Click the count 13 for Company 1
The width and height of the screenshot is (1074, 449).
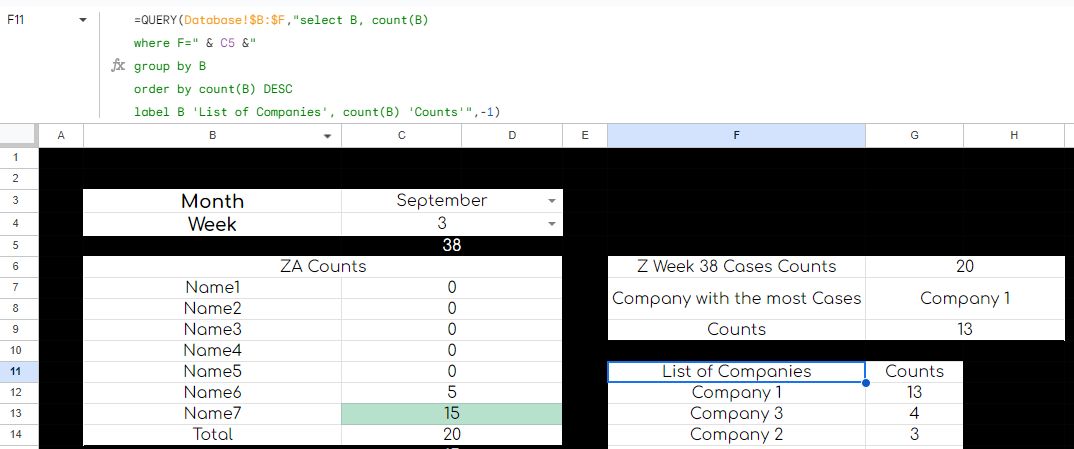914,392
